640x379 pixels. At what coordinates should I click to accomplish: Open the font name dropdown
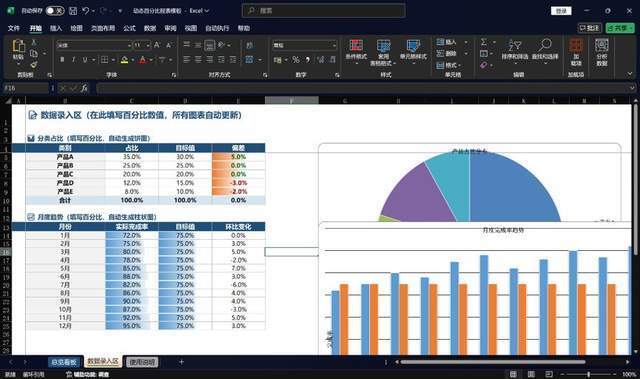point(129,45)
